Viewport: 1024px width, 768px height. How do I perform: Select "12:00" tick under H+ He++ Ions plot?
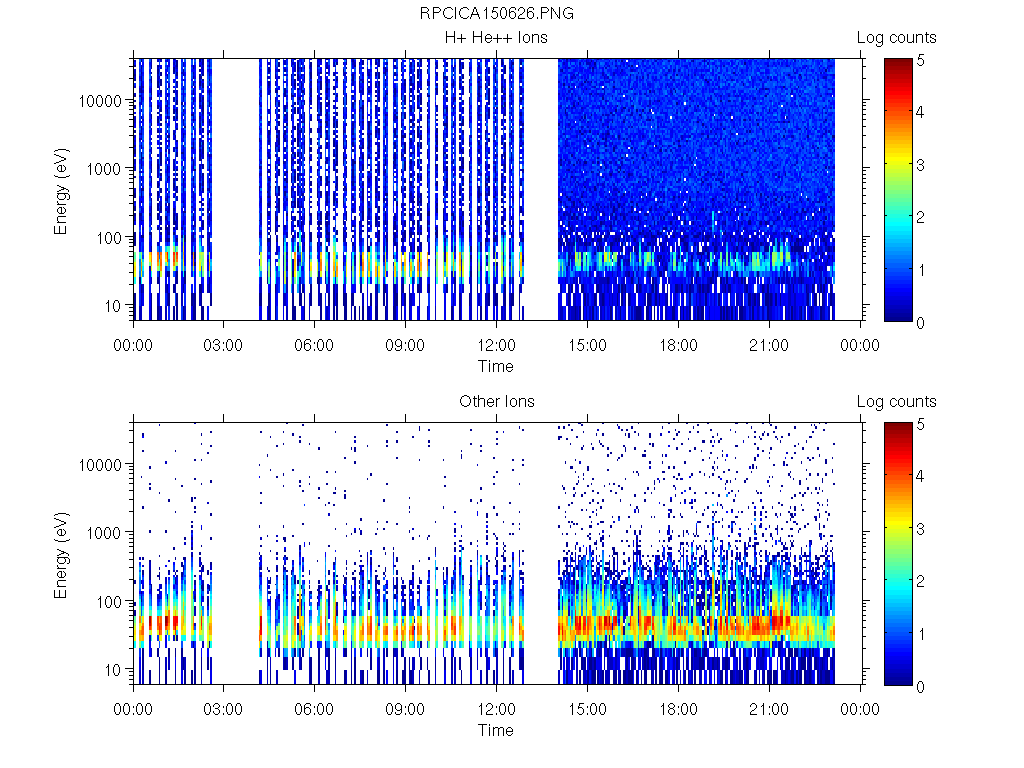[496, 345]
